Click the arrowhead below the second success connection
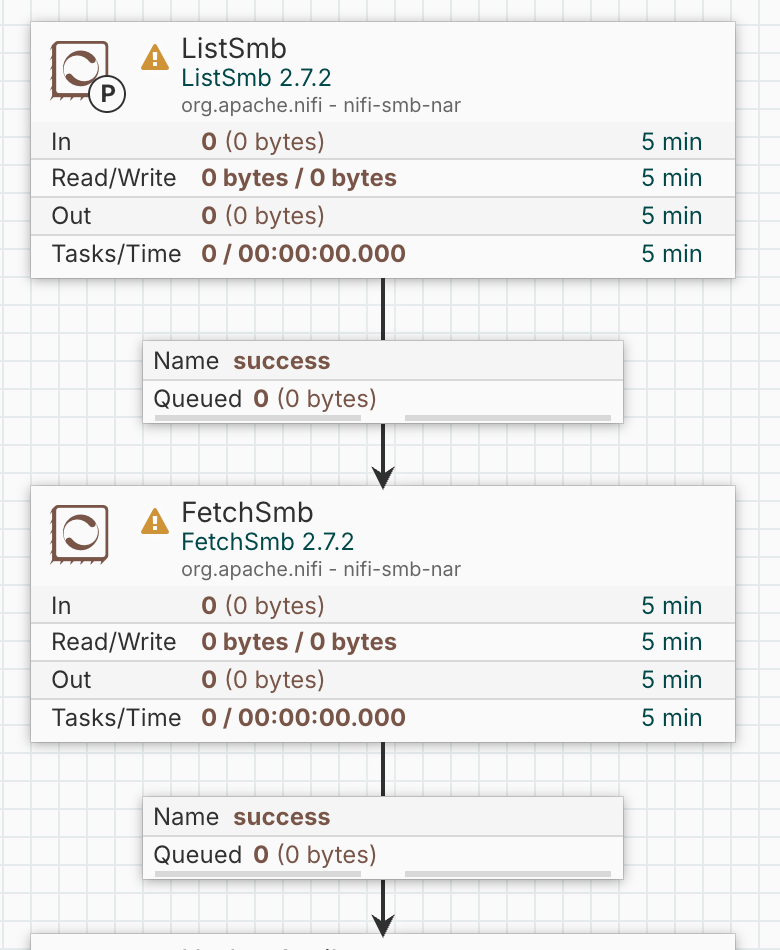780x950 pixels. (x=383, y=925)
